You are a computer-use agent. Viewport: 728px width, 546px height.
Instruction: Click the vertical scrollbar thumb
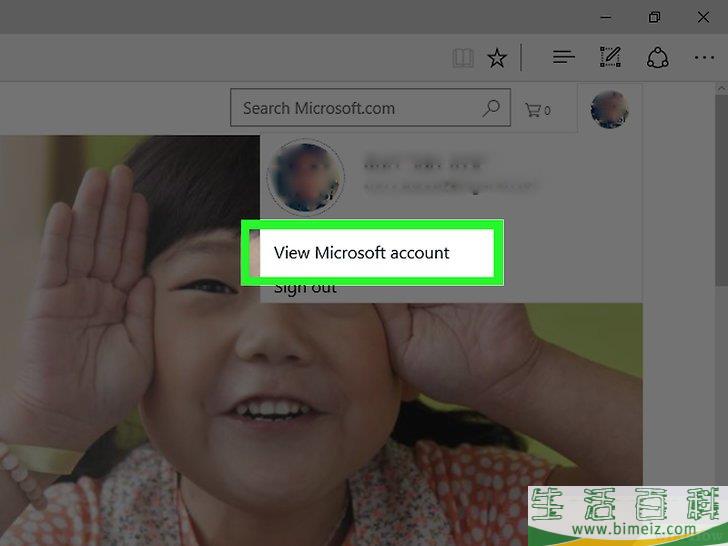(x=721, y=190)
